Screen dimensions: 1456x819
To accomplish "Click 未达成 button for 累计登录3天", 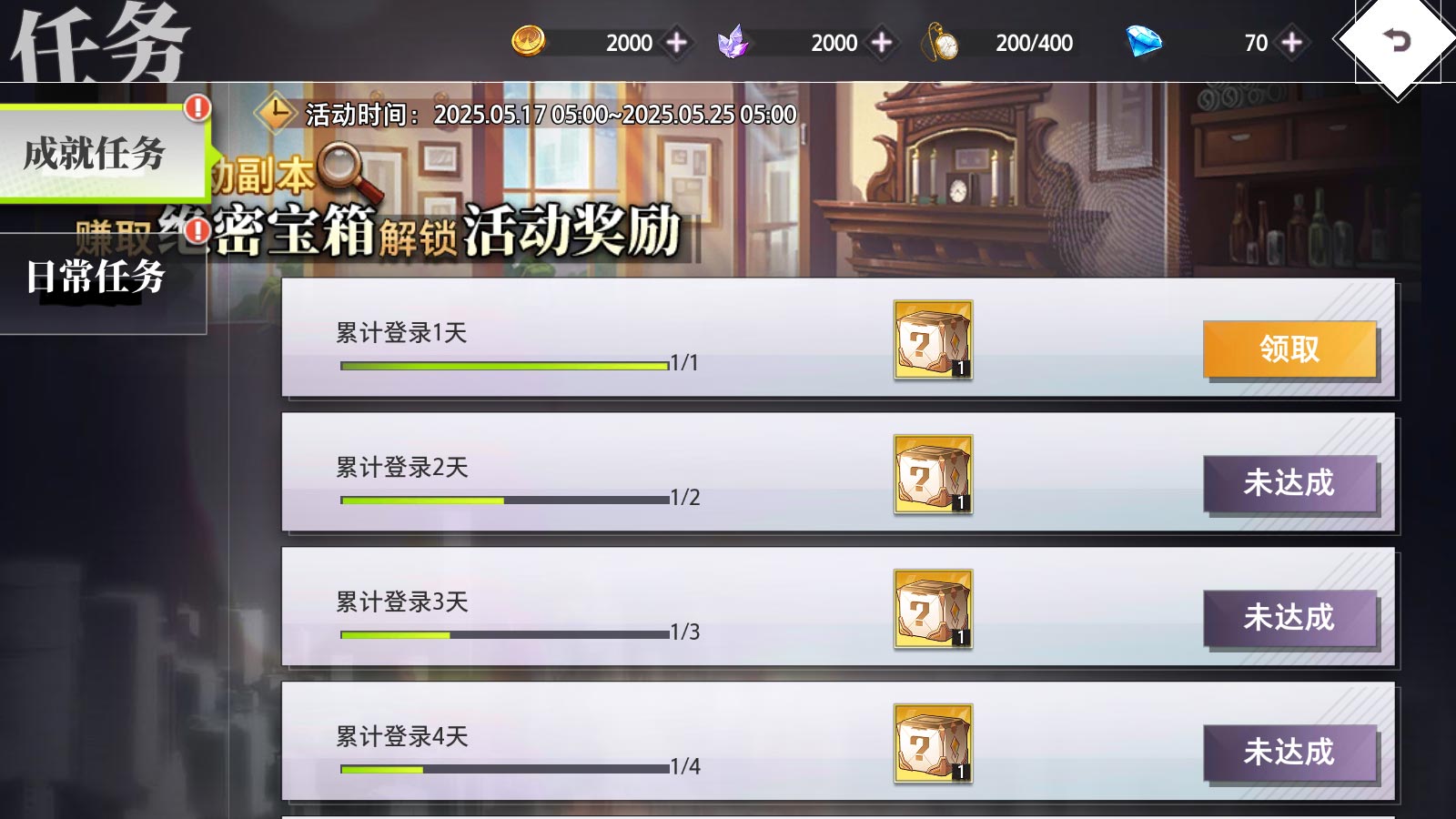I will click(1289, 618).
